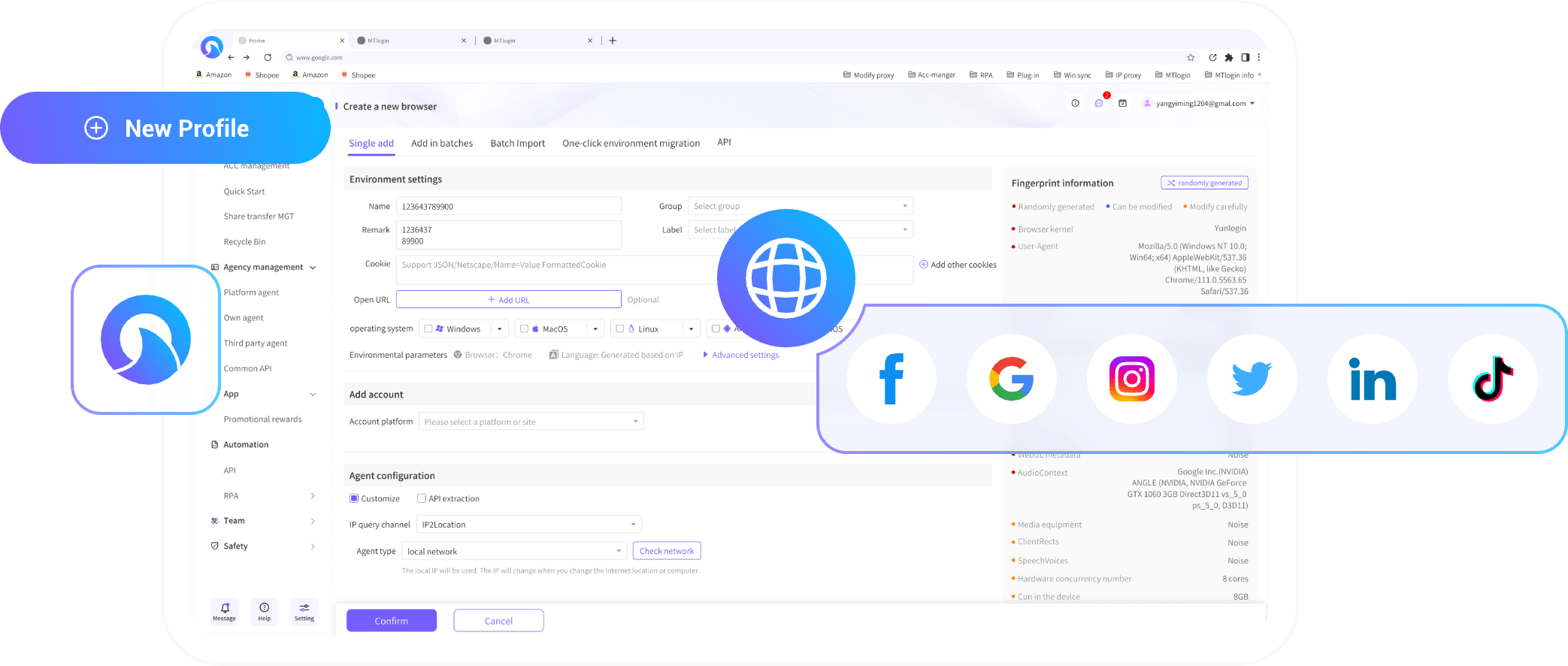Click the Cancel button
The width and height of the screenshot is (1568, 666).
click(498, 621)
